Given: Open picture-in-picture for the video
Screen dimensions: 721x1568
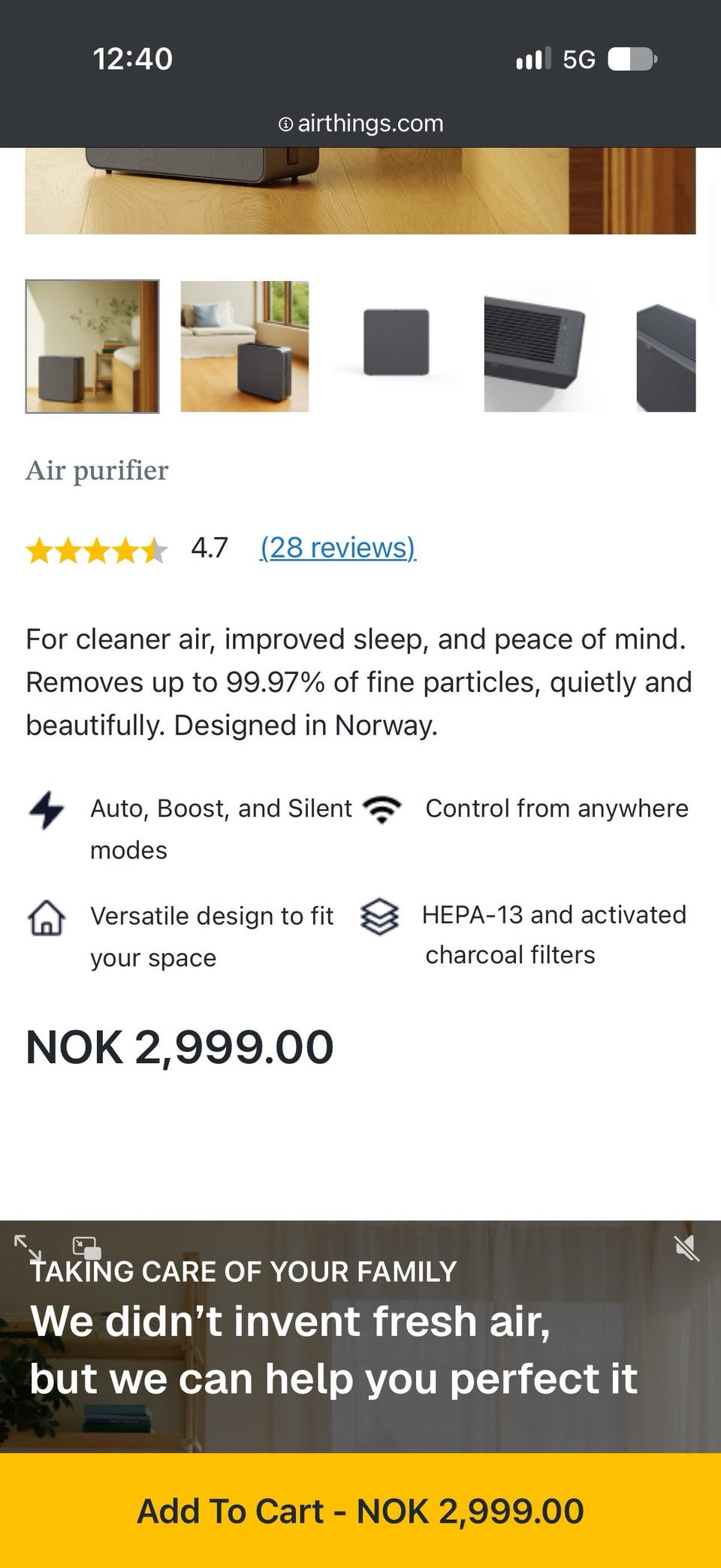Looking at the screenshot, I should 87,1248.
